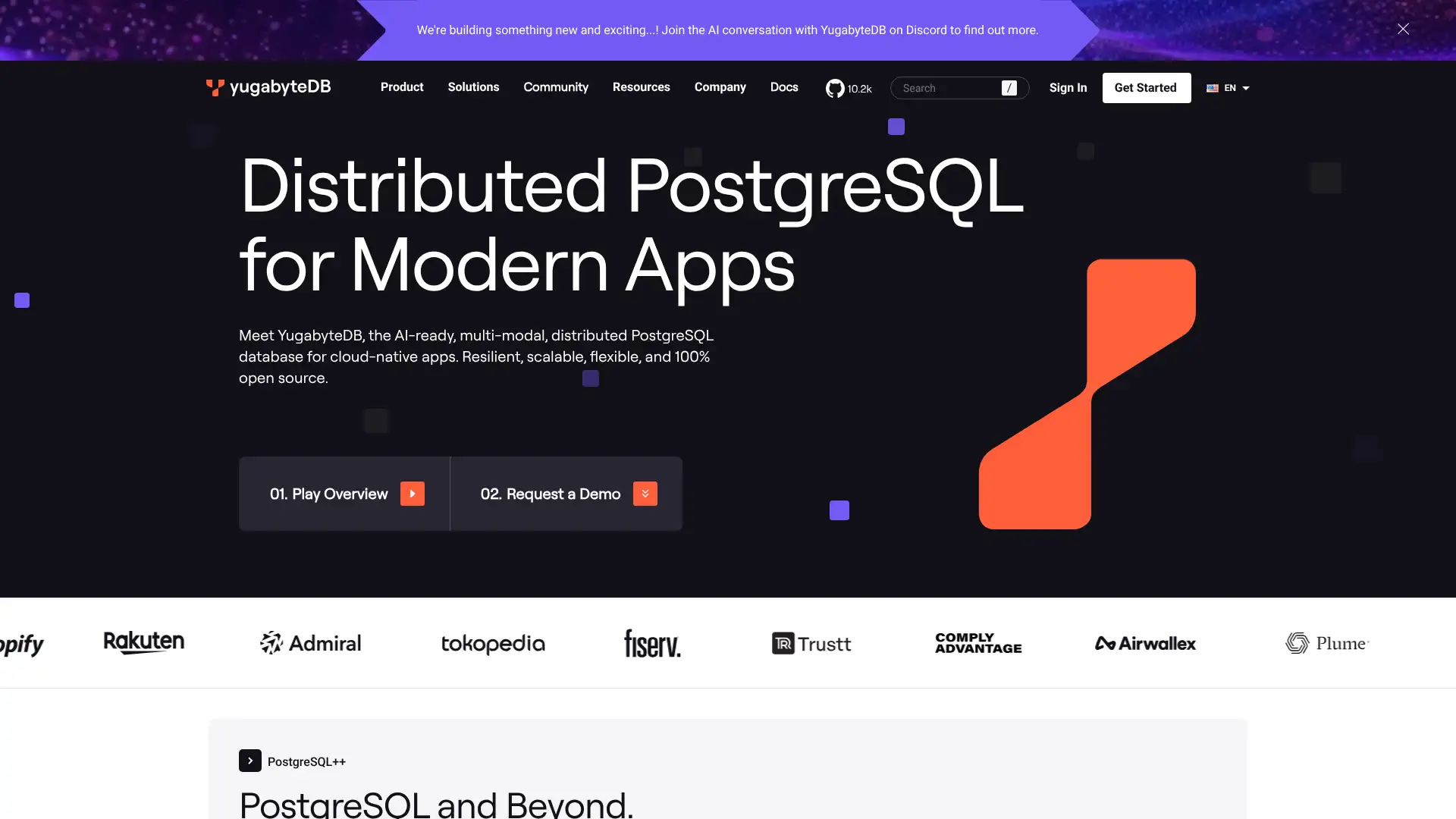
Task: Open the Resources menu
Action: [x=642, y=87]
